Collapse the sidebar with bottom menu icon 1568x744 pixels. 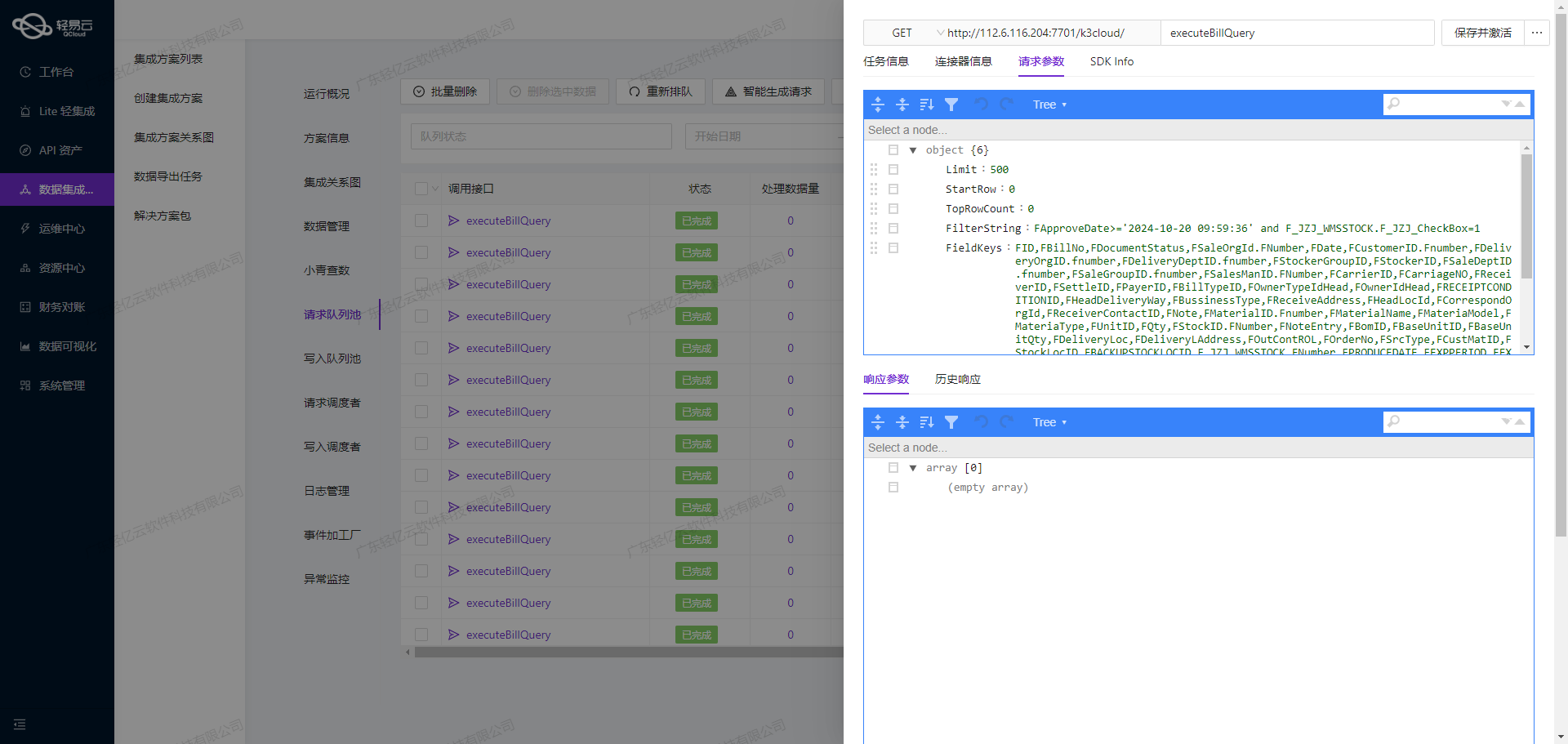tap(20, 724)
